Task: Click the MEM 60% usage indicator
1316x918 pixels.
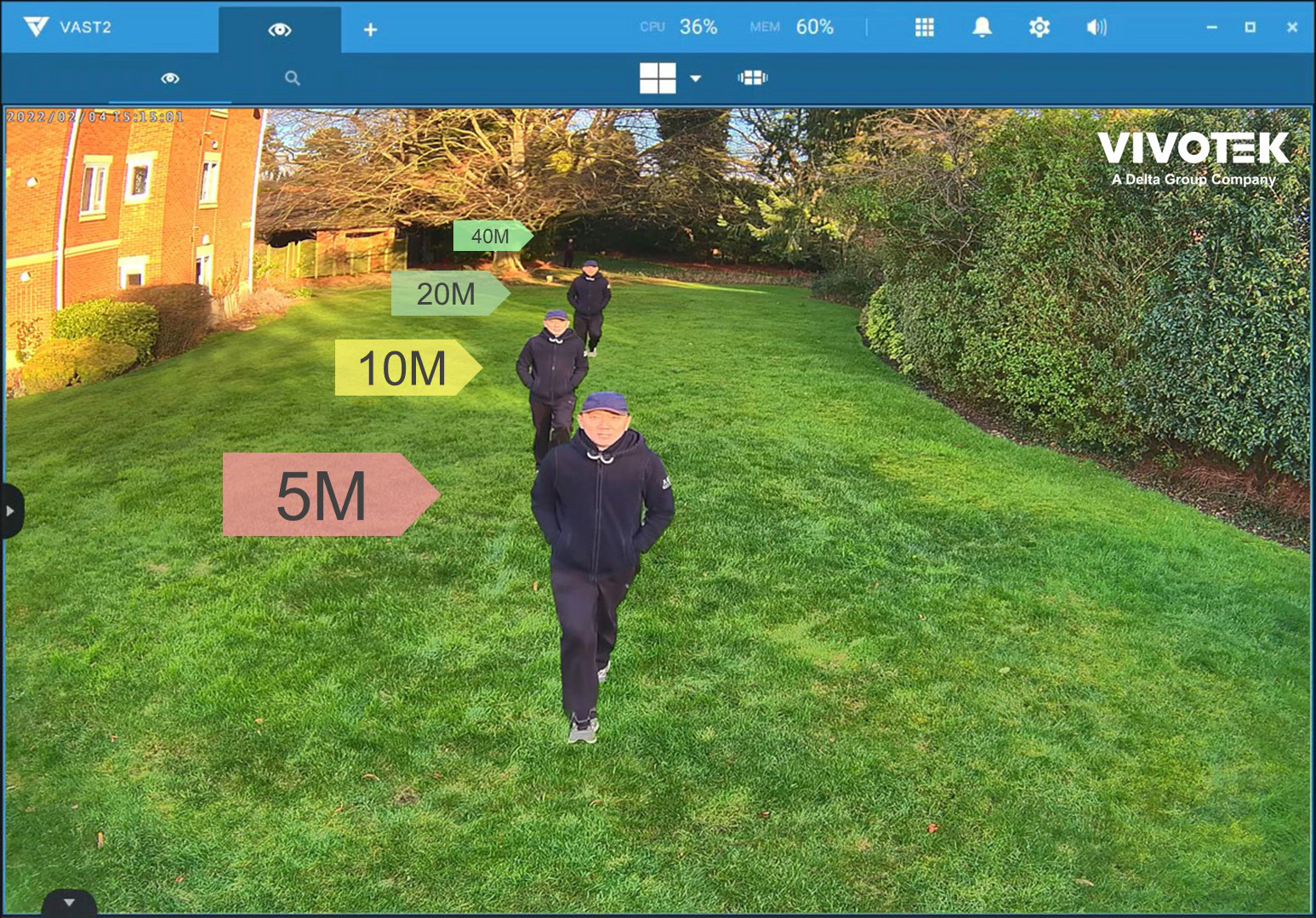Action: pyautogui.click(x=791, y=27)
